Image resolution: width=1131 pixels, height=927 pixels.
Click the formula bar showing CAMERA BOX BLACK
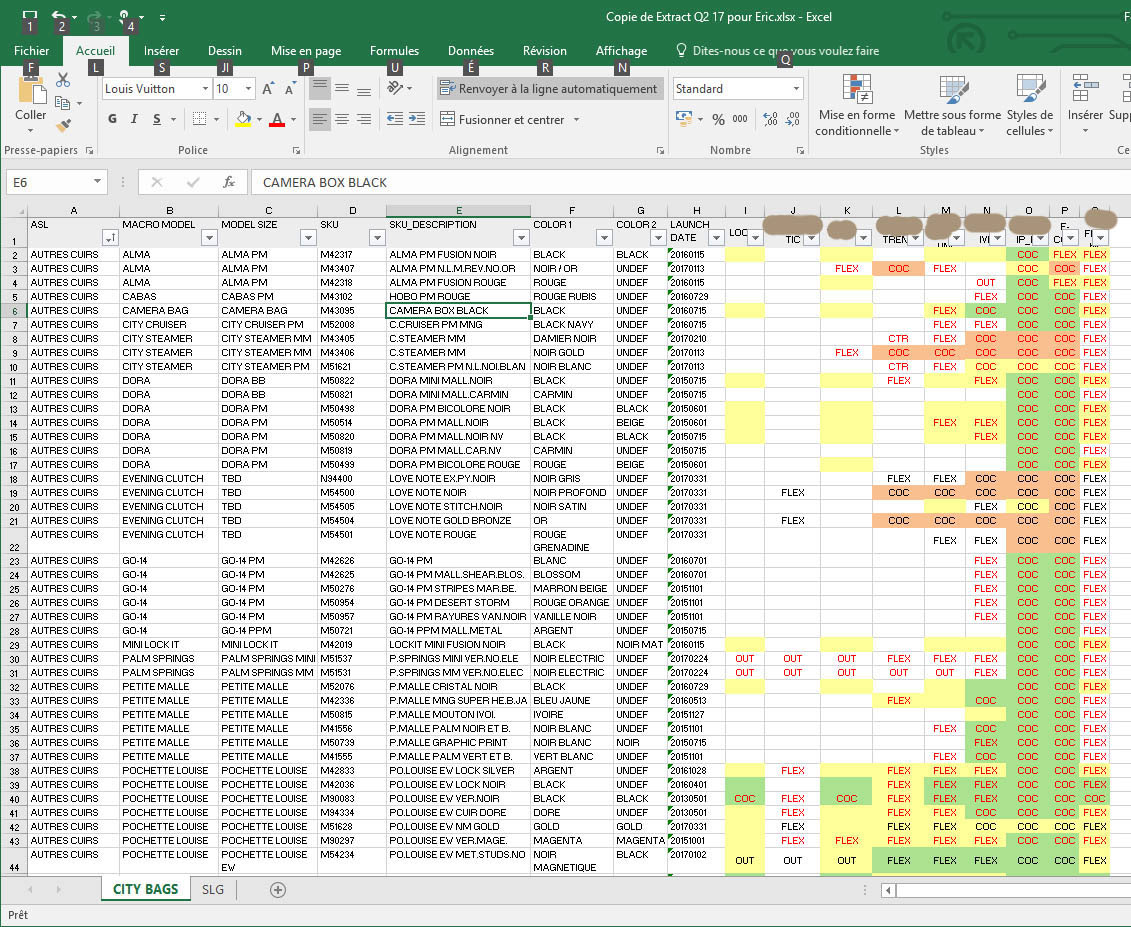point(690,183)
